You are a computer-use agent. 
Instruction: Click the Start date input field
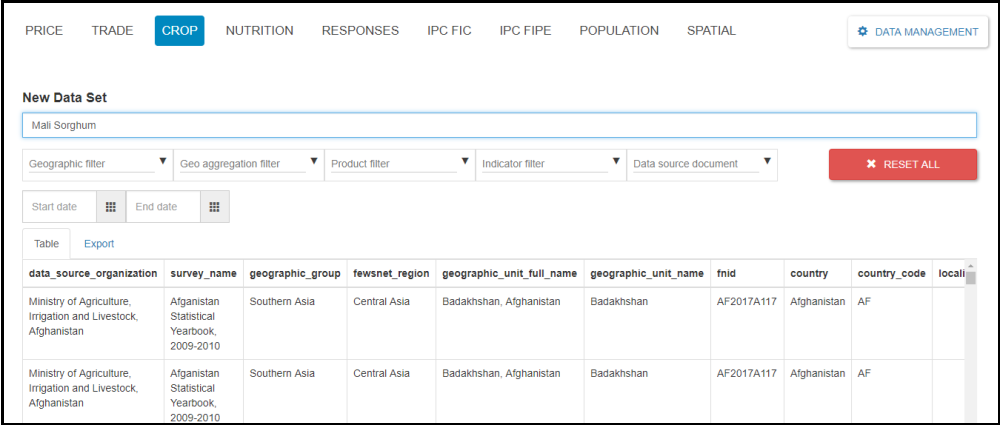[60, 207]
